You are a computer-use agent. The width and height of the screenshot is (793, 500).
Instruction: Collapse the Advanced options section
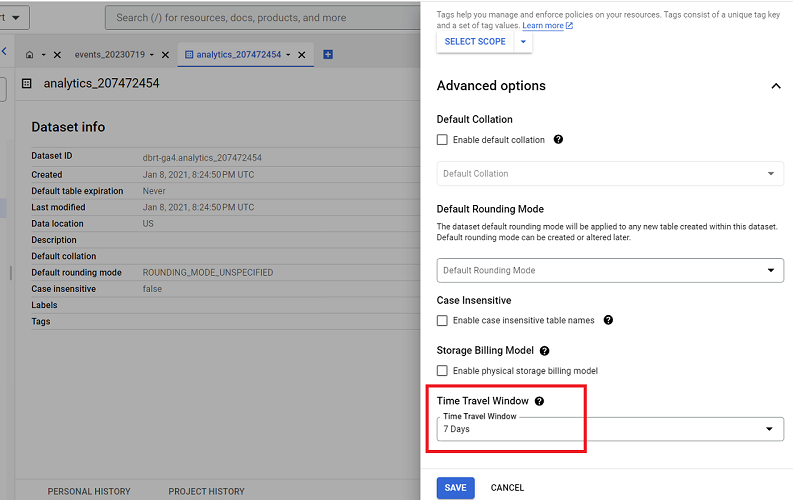(x=776, y=86)
